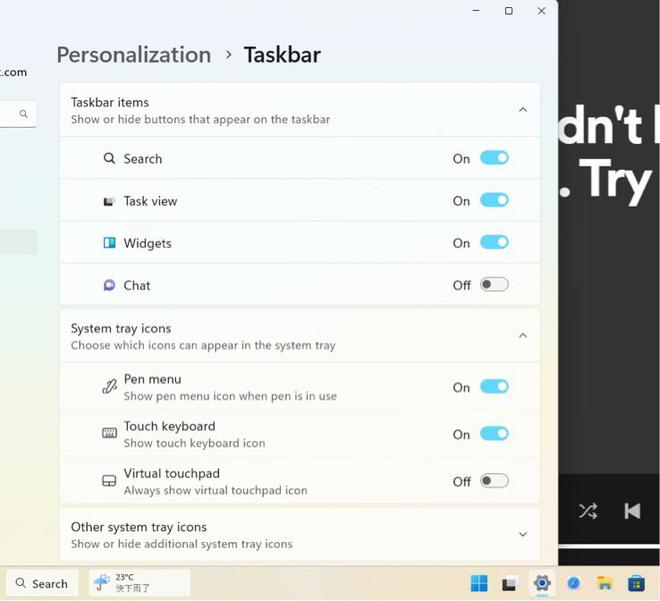
Task: Open the weather widget showing 23°C
Action: pyautogui.click(x=139, y=583)
